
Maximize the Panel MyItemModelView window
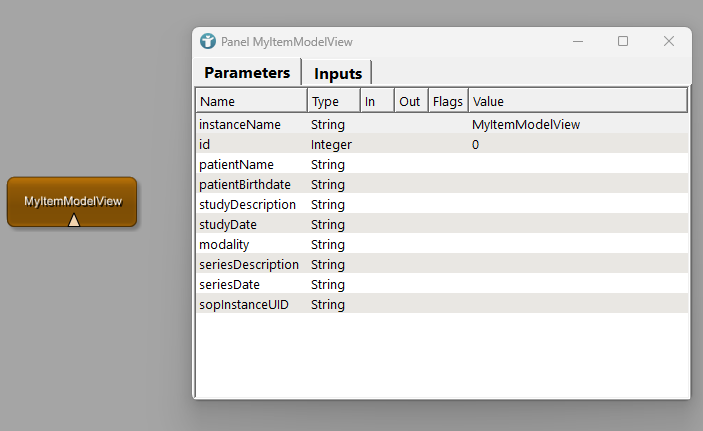point(623,42)
